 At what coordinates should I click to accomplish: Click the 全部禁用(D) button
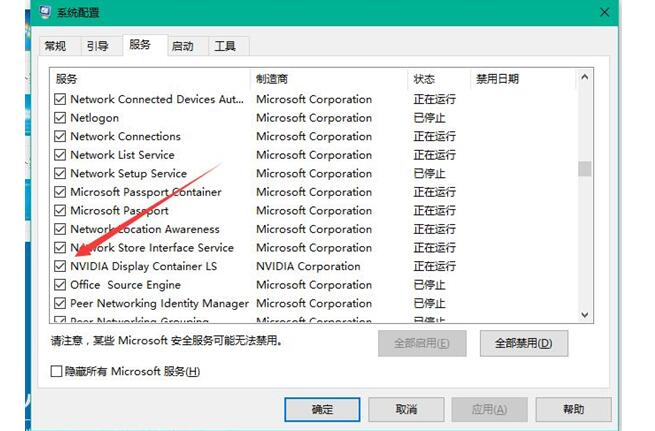pyautogui.click(x=524, y=343)
